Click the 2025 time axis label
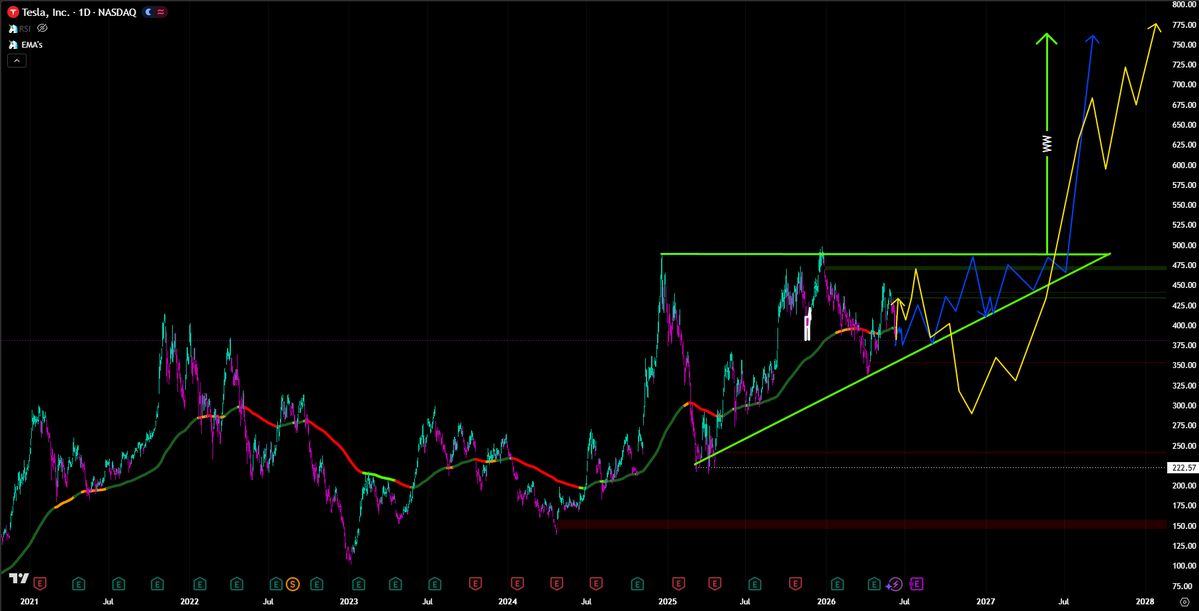This screenshot has height=611, width=1199. point(668,602)
